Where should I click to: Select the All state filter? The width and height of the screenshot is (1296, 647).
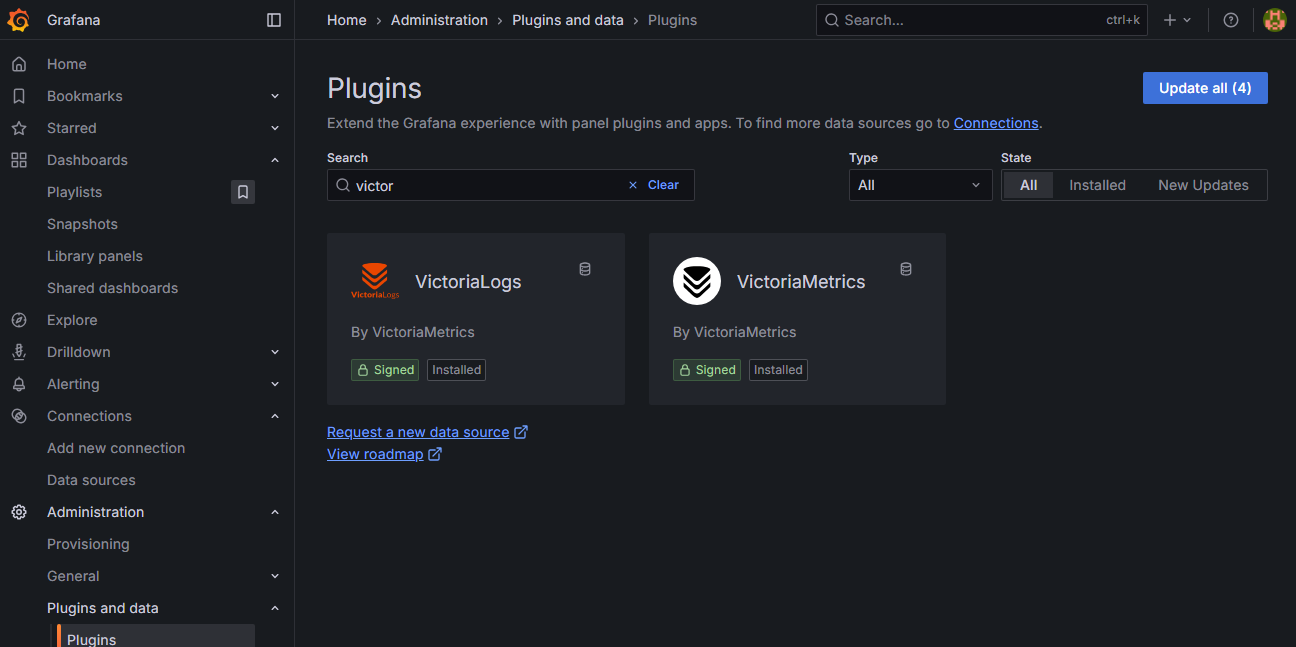click(x=1028, y=185)
